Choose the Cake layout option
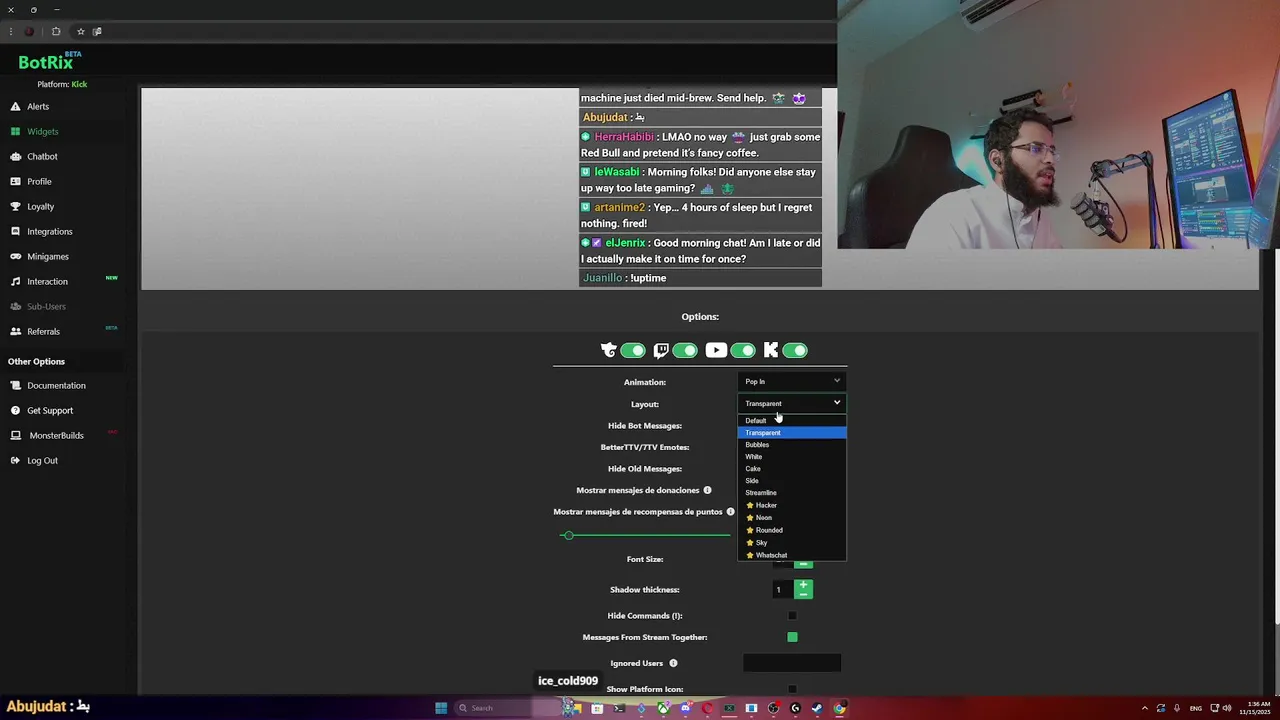This screenshot has width=1280, height=720. [x=792, y=468]
